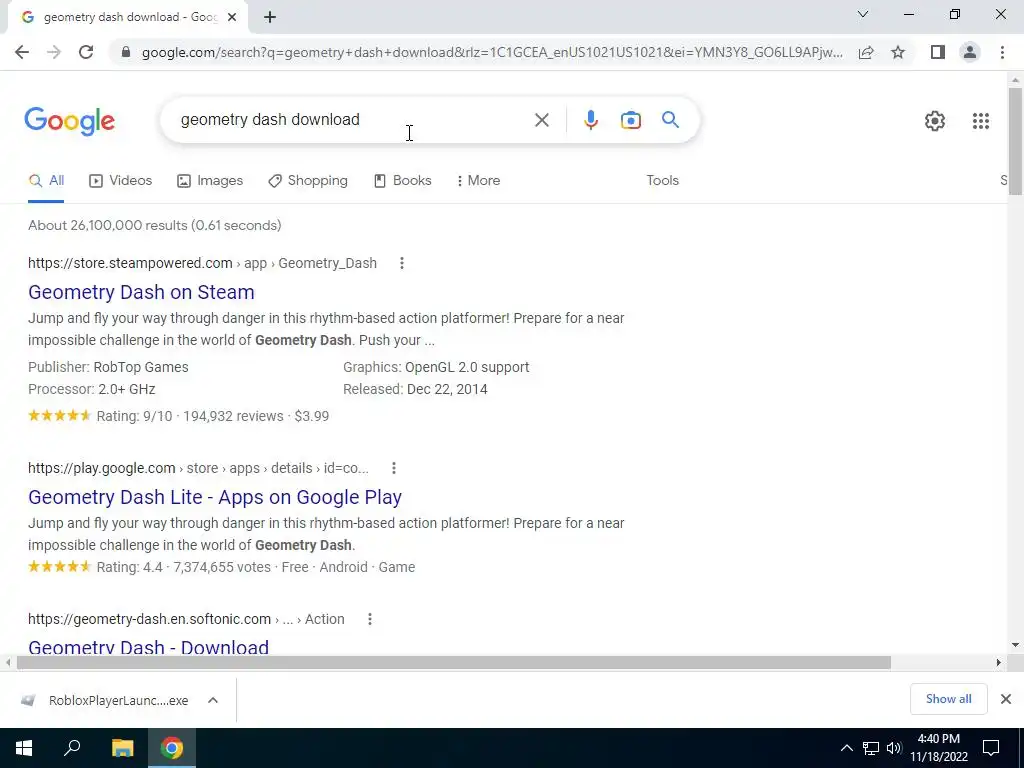Click the Google logo
The height and width of the screenshot is (768, 1024).
coord(69,121)
